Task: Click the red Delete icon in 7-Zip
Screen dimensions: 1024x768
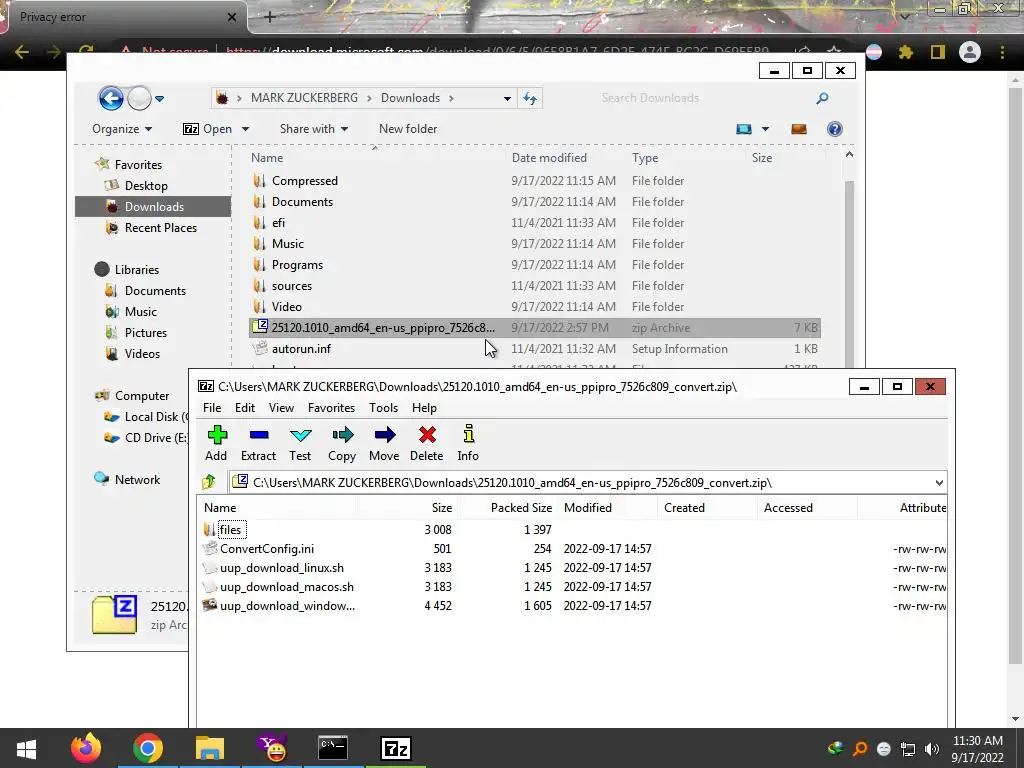Action: [427, 443]
